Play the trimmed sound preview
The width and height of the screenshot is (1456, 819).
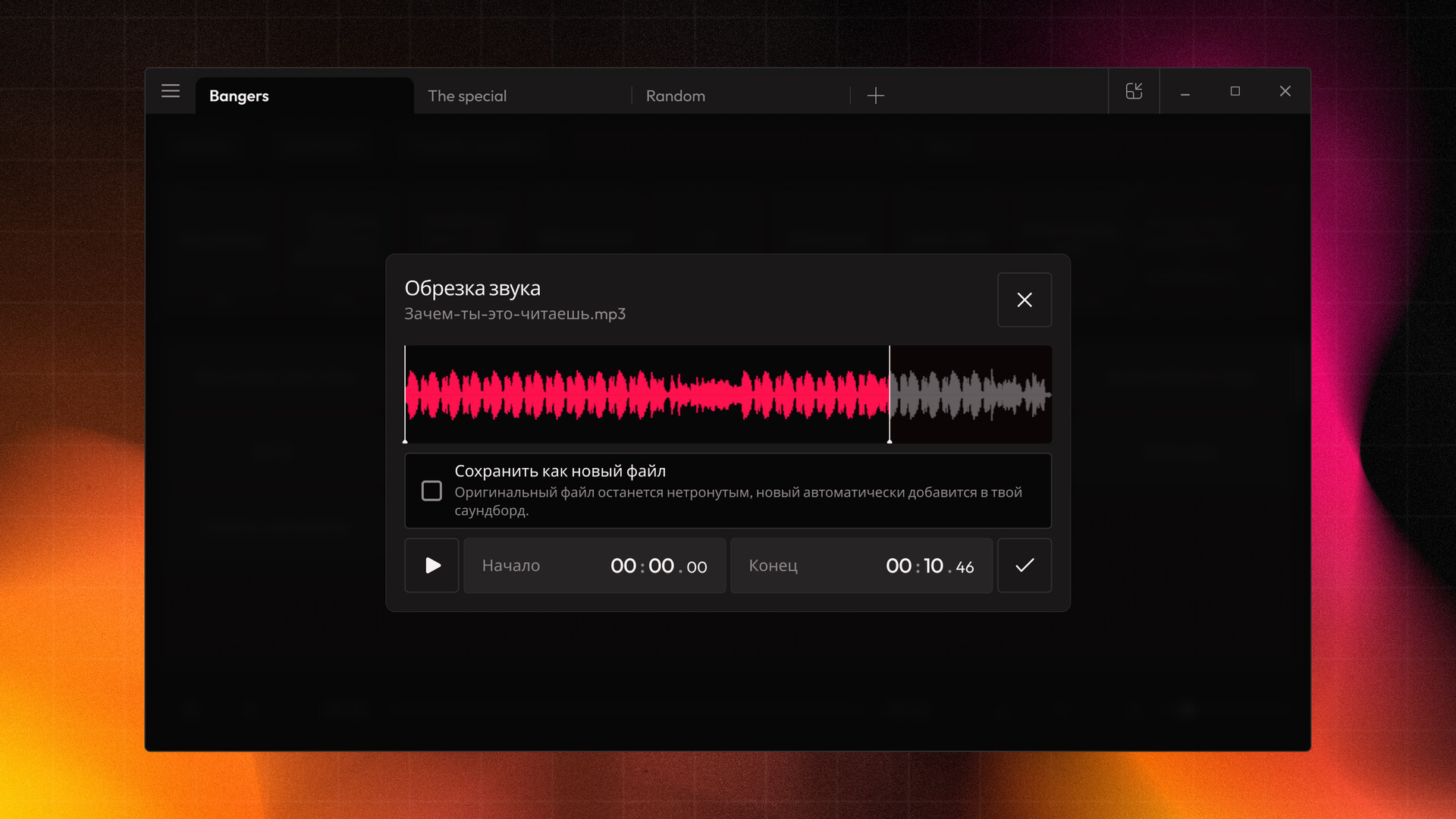coord(431,565)
